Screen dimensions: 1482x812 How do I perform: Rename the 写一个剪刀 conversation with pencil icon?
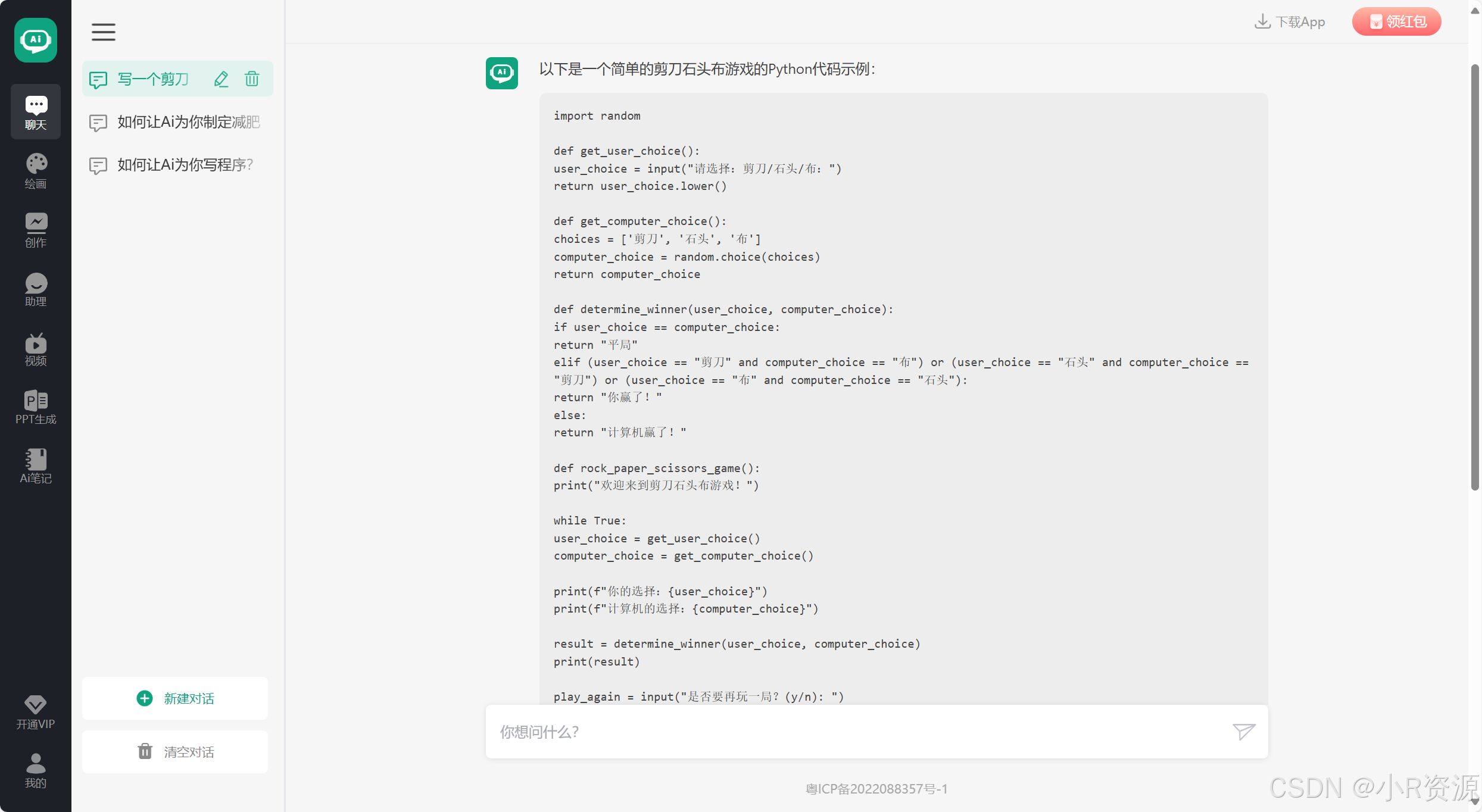pos(221,79)
